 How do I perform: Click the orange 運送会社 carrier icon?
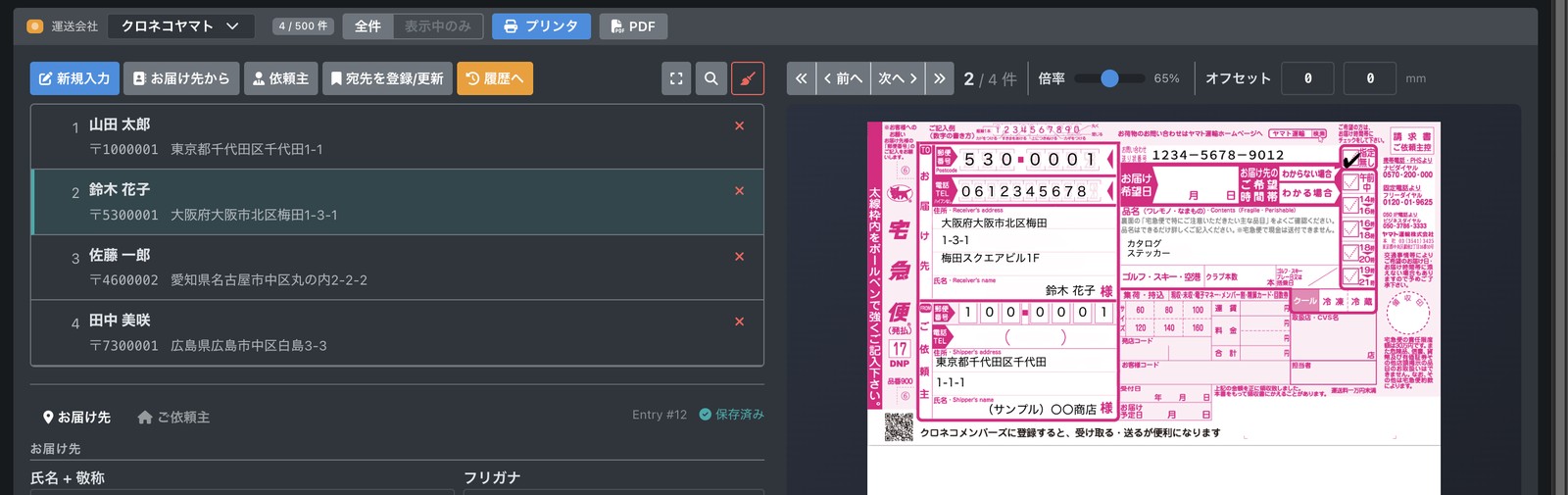click(35, 26)
